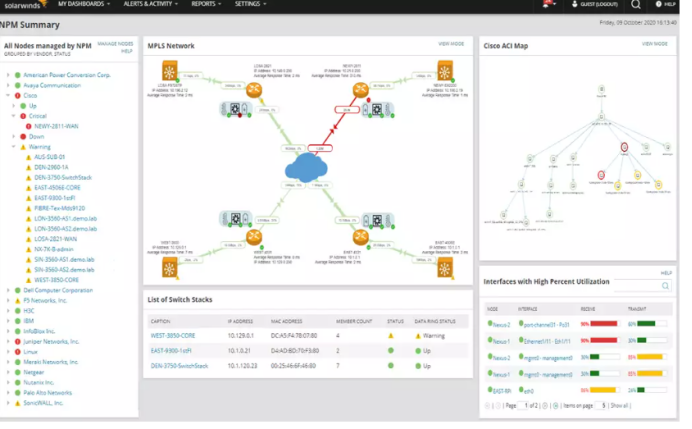Image resolution: width=692 pixels, height=429 pixels.
Task: Sort switch stacks by Member Count column
Action: [354, 321]
